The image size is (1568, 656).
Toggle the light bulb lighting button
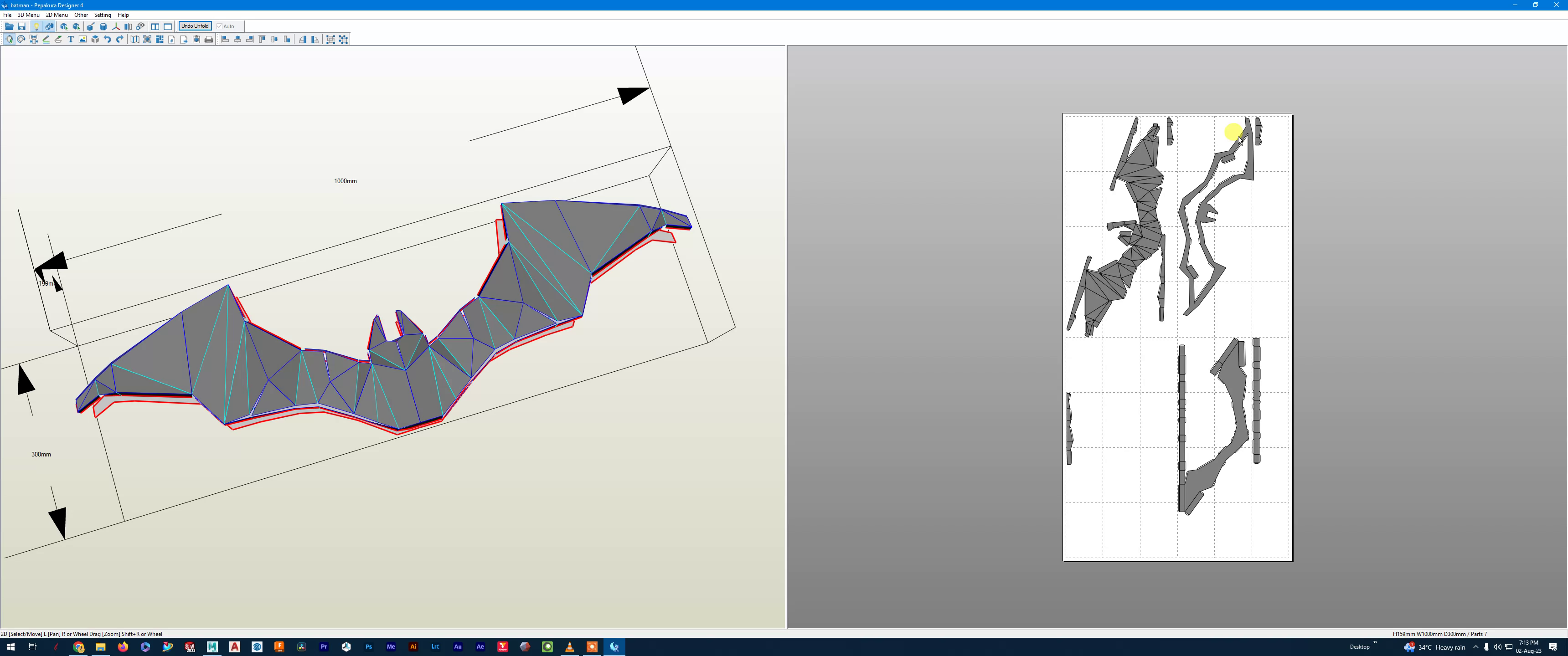(x=36, y=26)
